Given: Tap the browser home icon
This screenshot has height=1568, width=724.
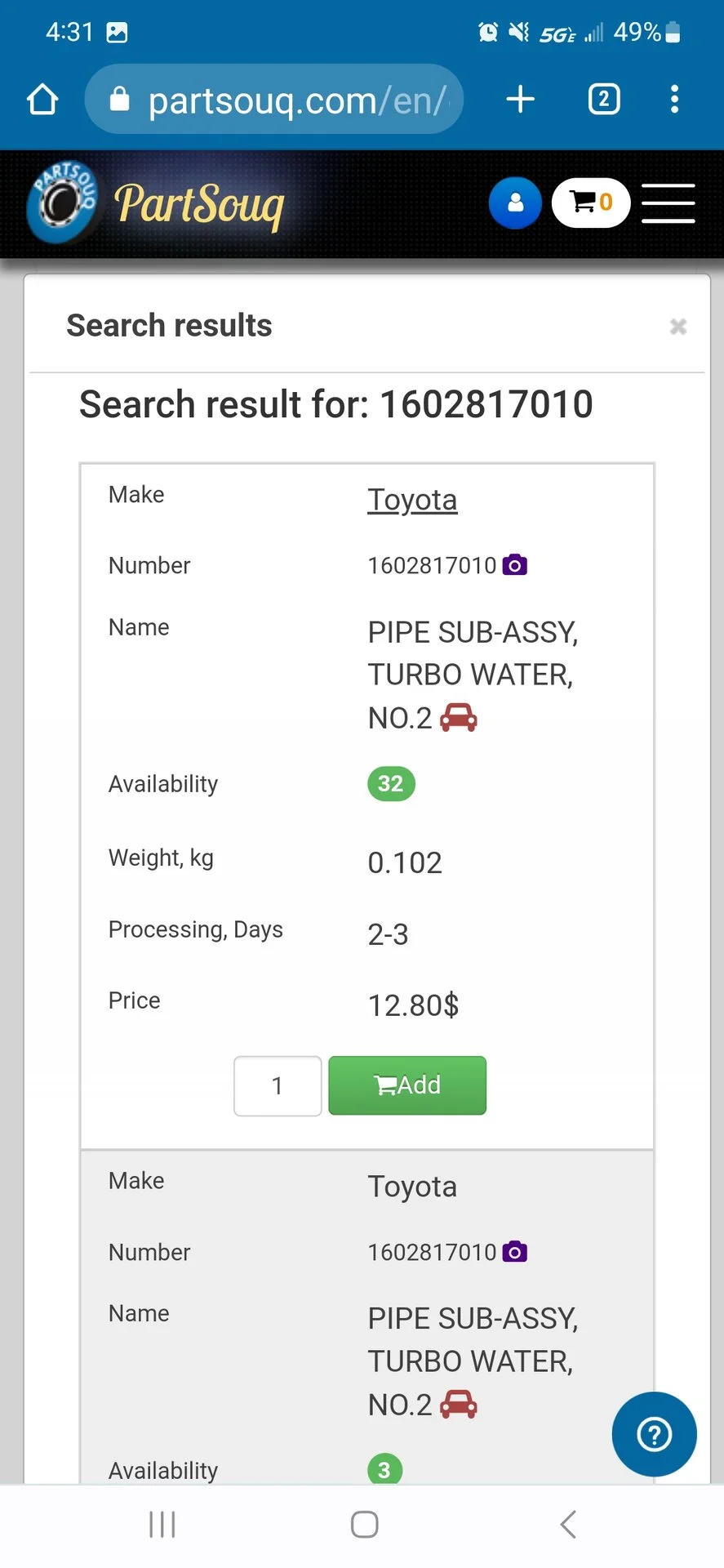Looking at the screenshot, I should tap(42, 100).
